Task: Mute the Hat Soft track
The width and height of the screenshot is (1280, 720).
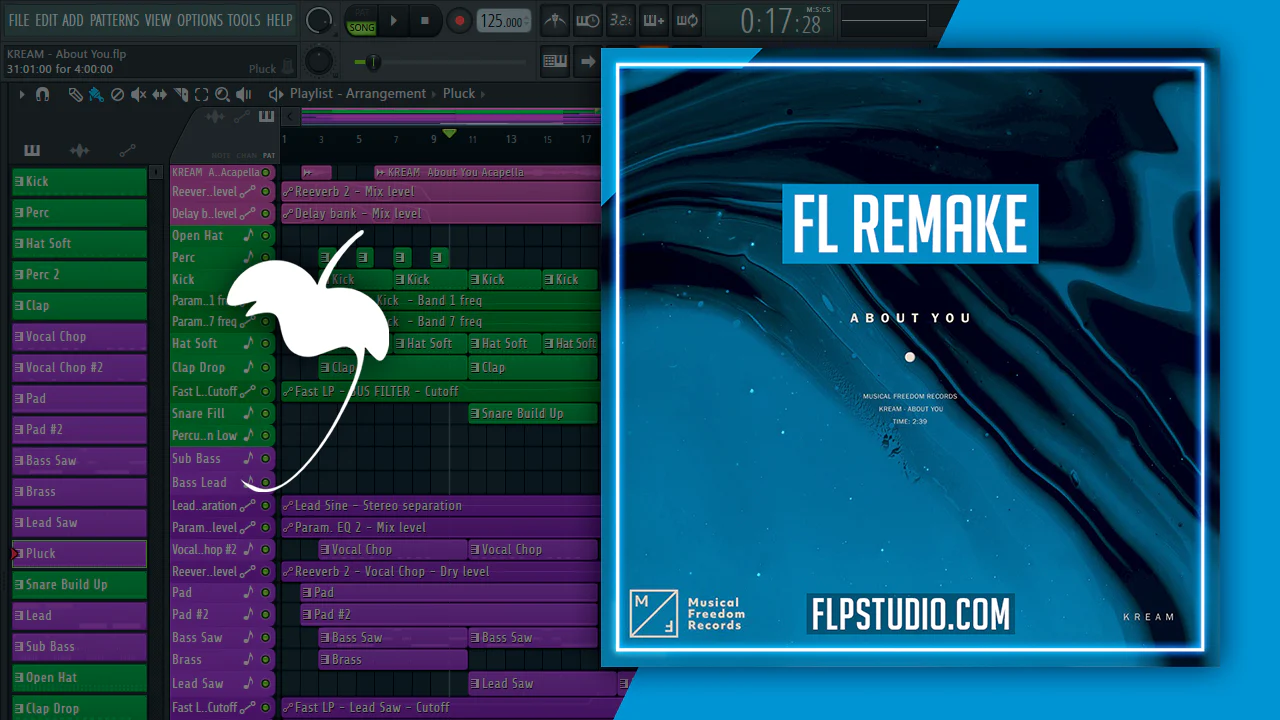Action: [x=266, y=344]
